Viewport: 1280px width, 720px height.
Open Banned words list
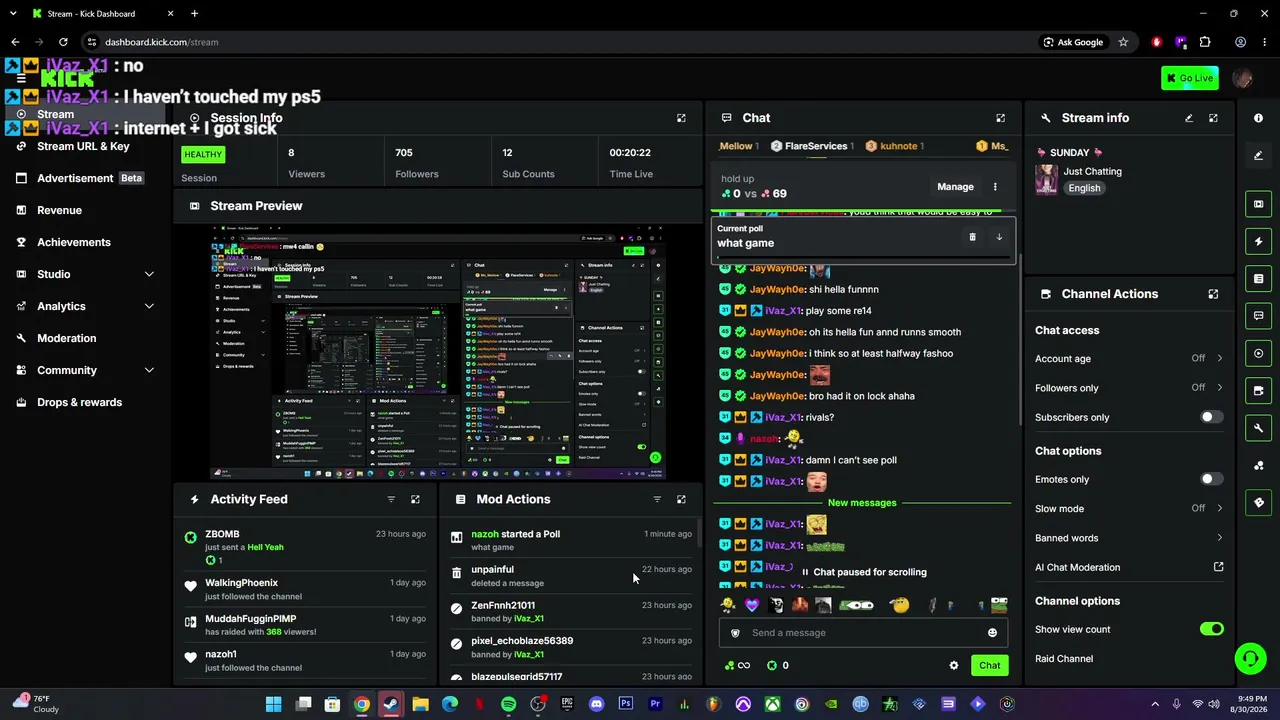(1129, 538)
